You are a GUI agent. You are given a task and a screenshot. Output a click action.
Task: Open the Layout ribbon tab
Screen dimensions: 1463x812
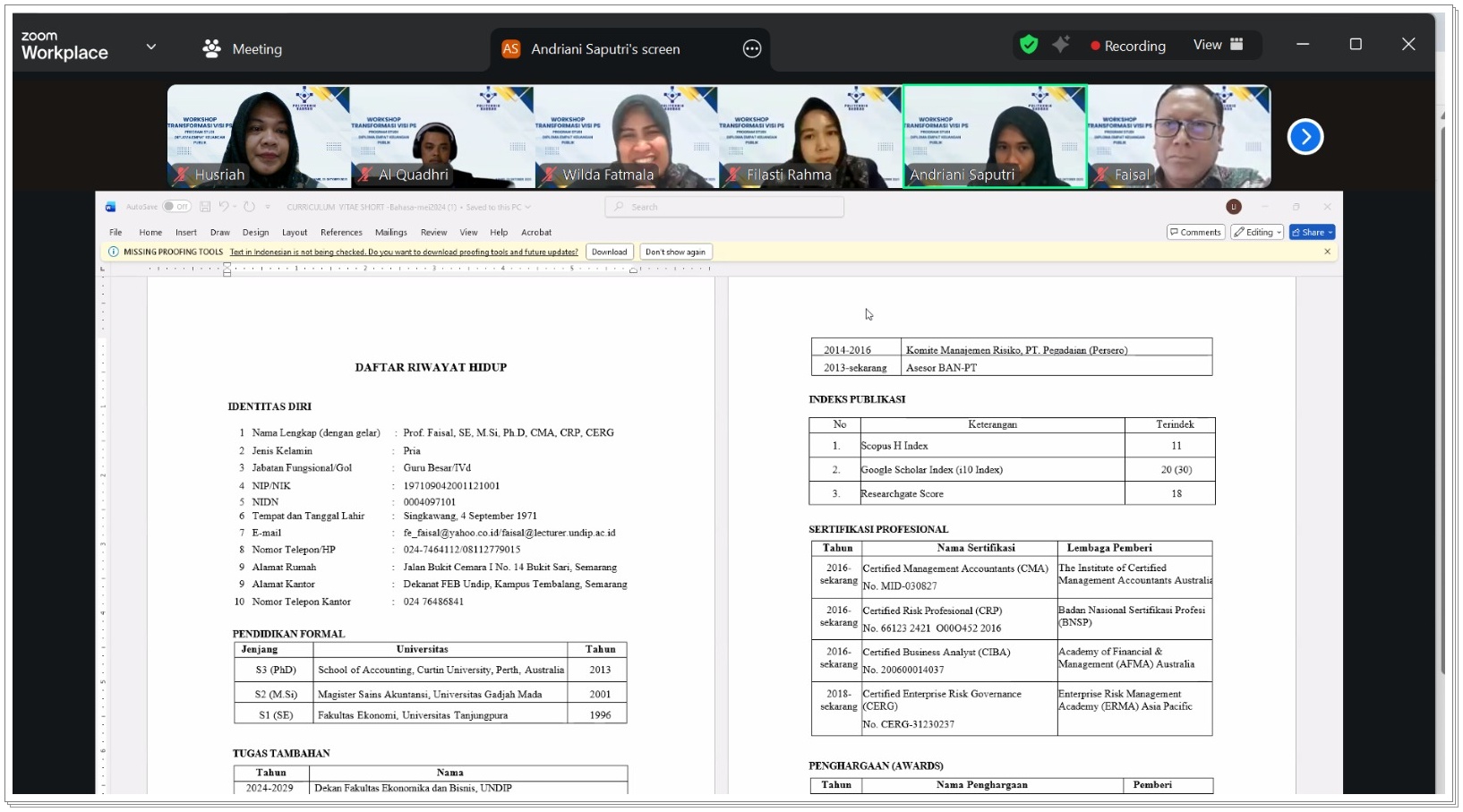click(295, 232)
